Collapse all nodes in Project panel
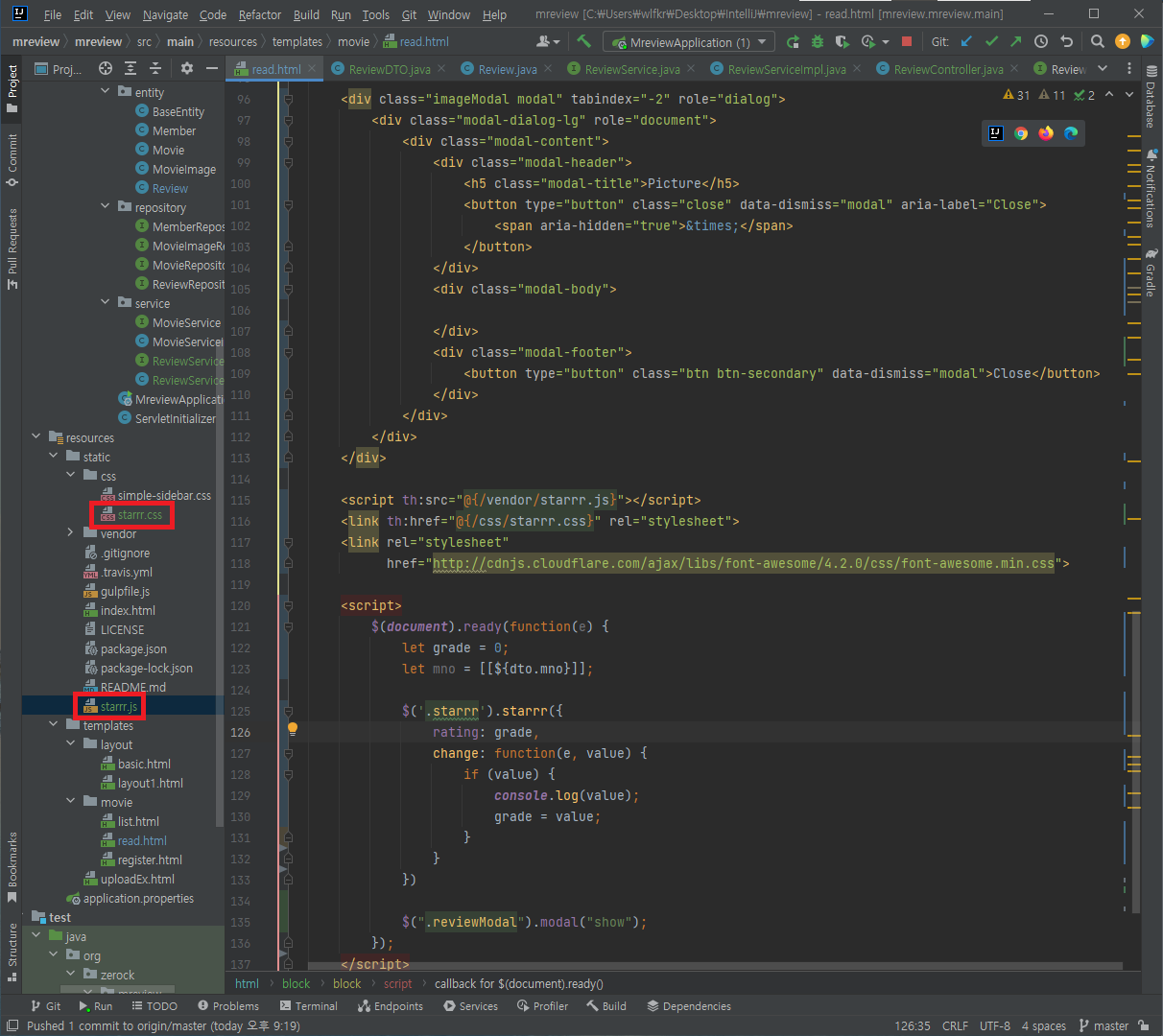Image resolution: width=1163 pixels, height=1036 pixels. click(x=155, y=68)
